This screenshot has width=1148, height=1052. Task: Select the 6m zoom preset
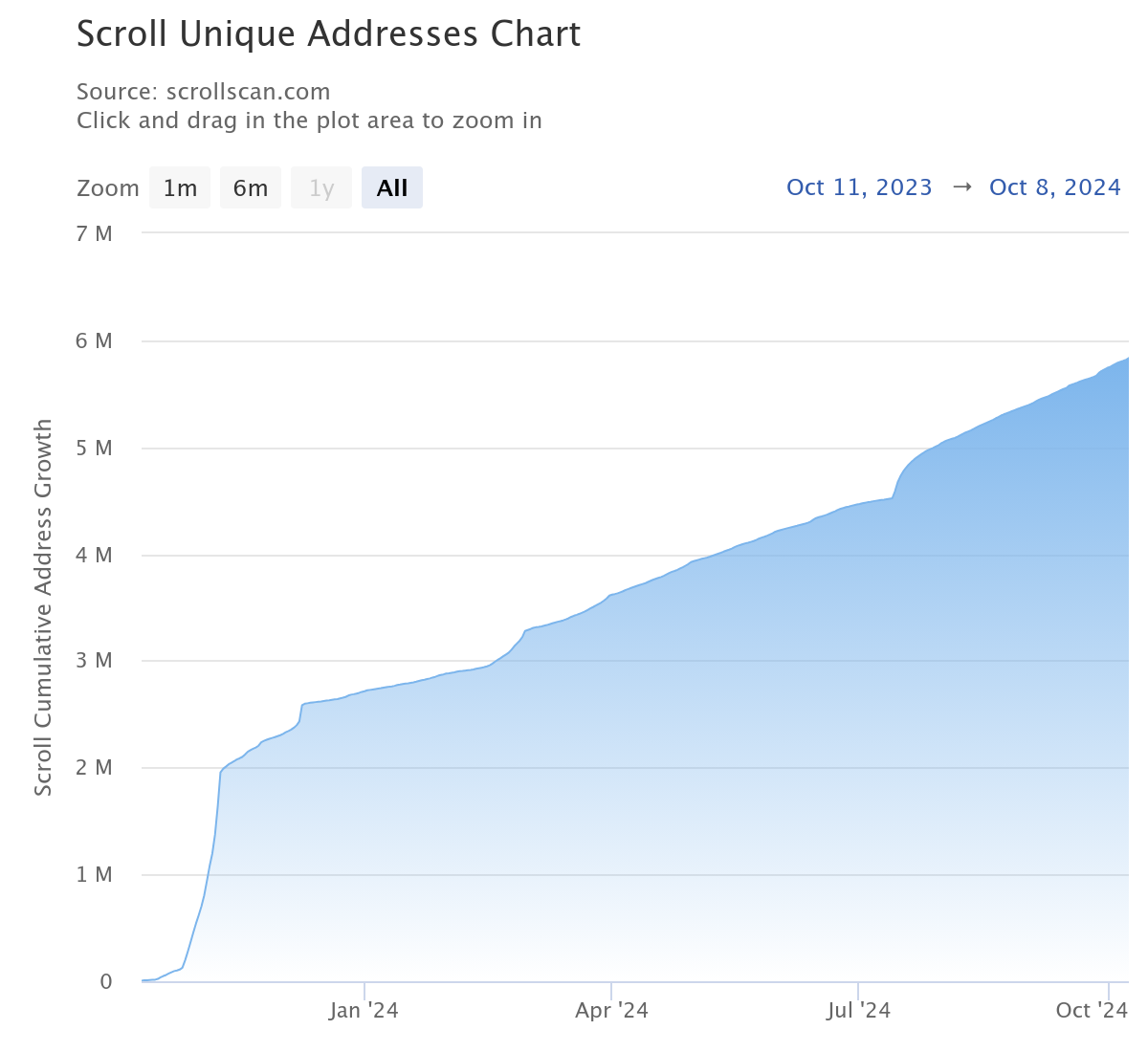[251, 187]
